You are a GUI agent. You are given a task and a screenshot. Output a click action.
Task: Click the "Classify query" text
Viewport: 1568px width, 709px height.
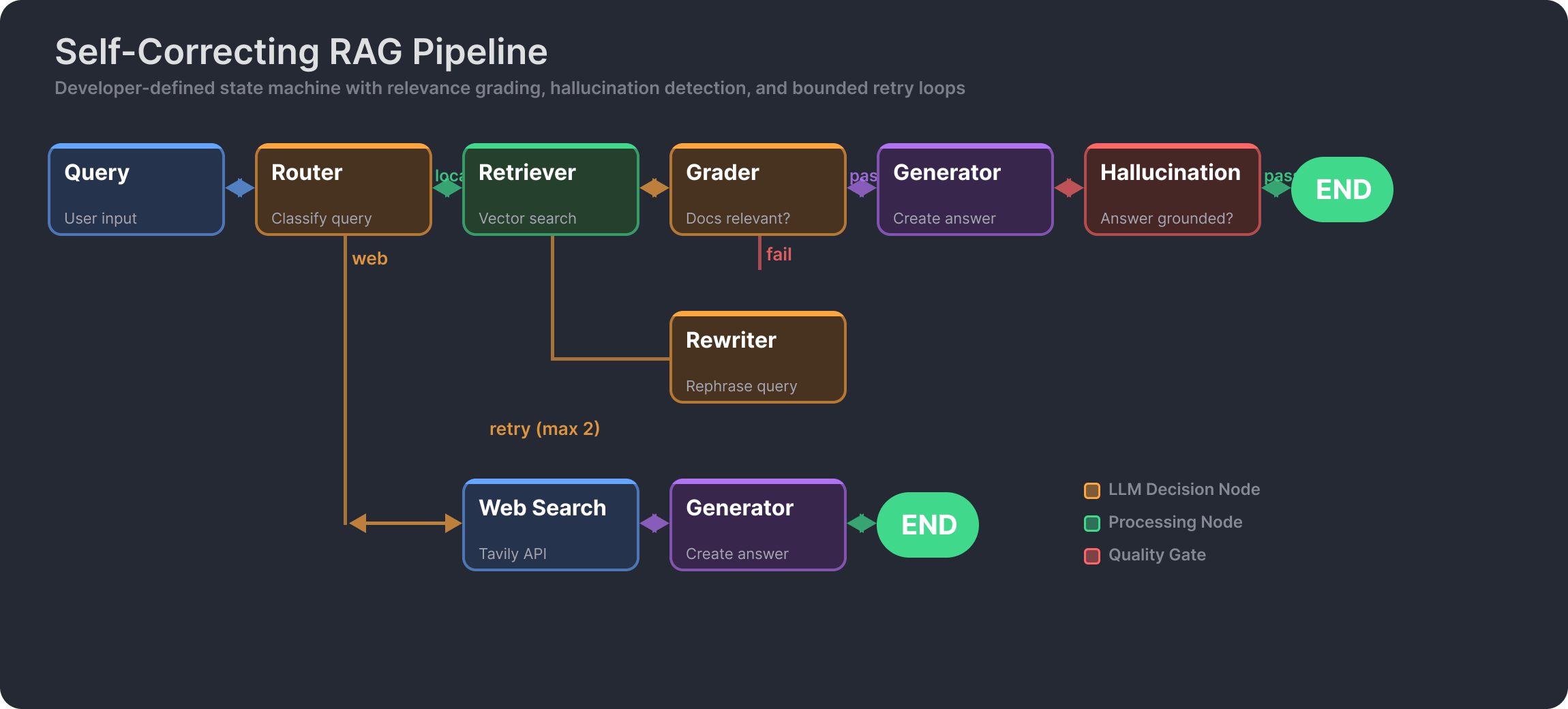pyautogui.click(x=321, y=218)
